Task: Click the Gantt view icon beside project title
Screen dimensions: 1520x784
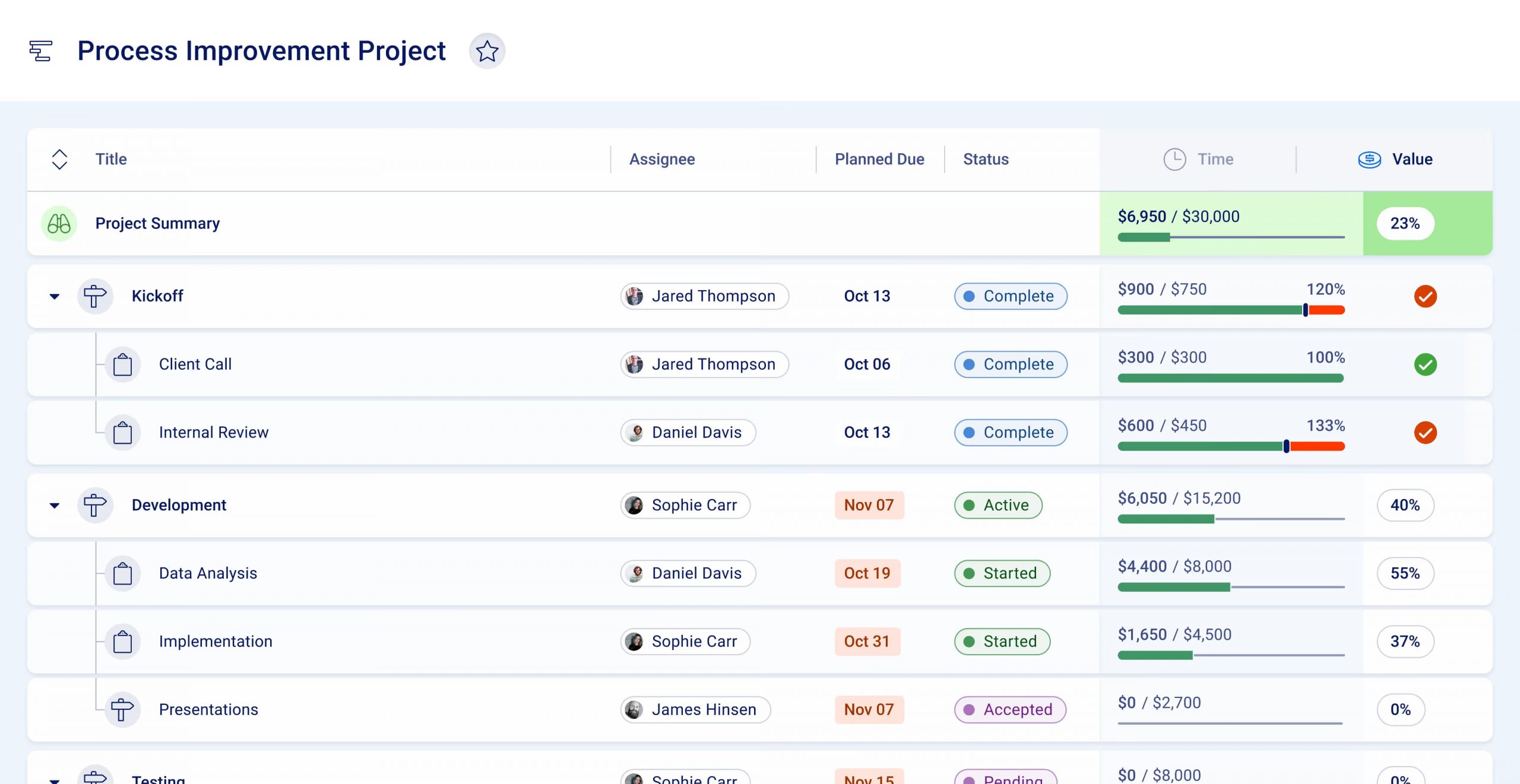Action: (41, 51)
